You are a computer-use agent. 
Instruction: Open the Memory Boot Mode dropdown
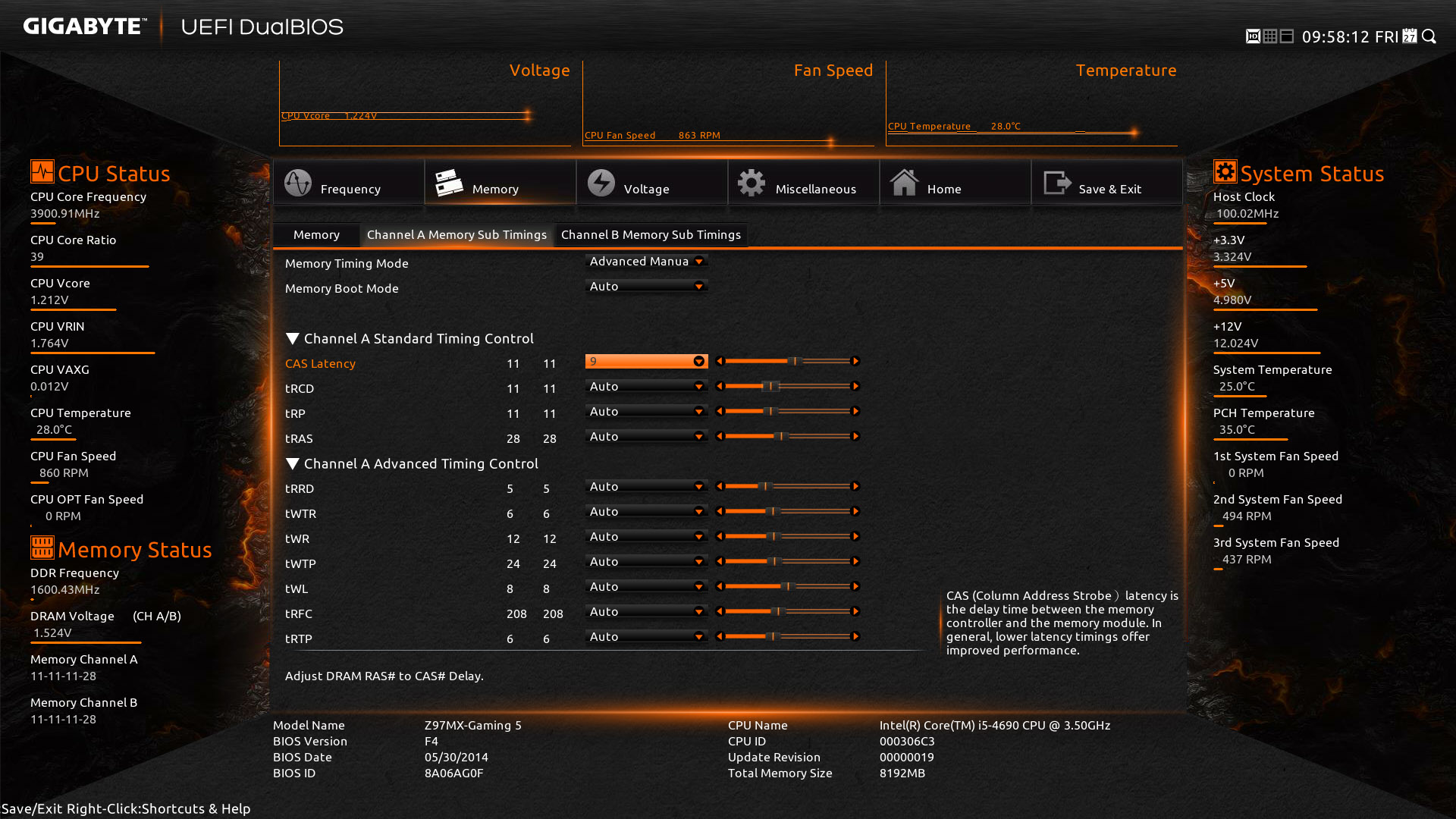tap(646, 287)
